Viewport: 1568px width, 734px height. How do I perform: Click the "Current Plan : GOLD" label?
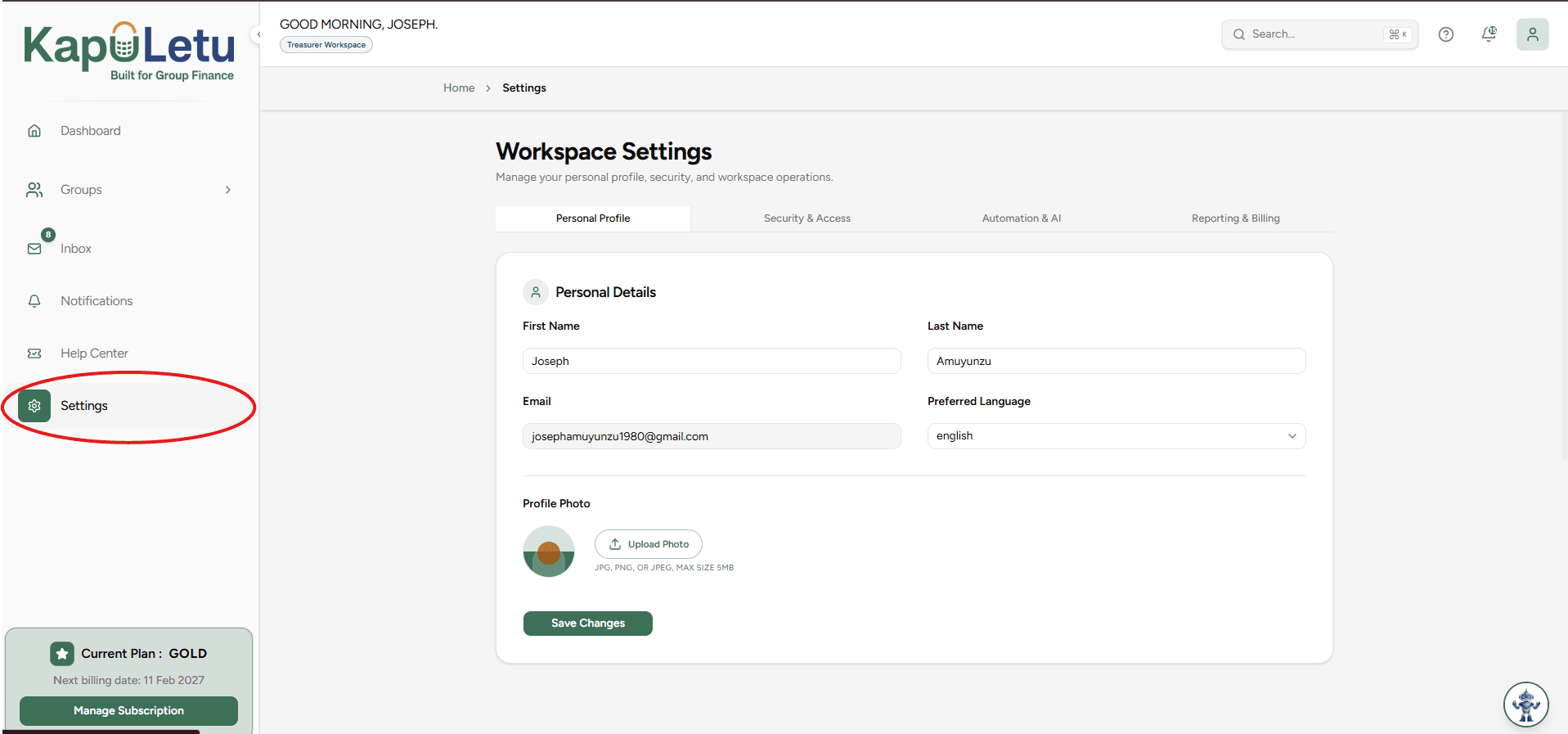[x=144, y=654]
